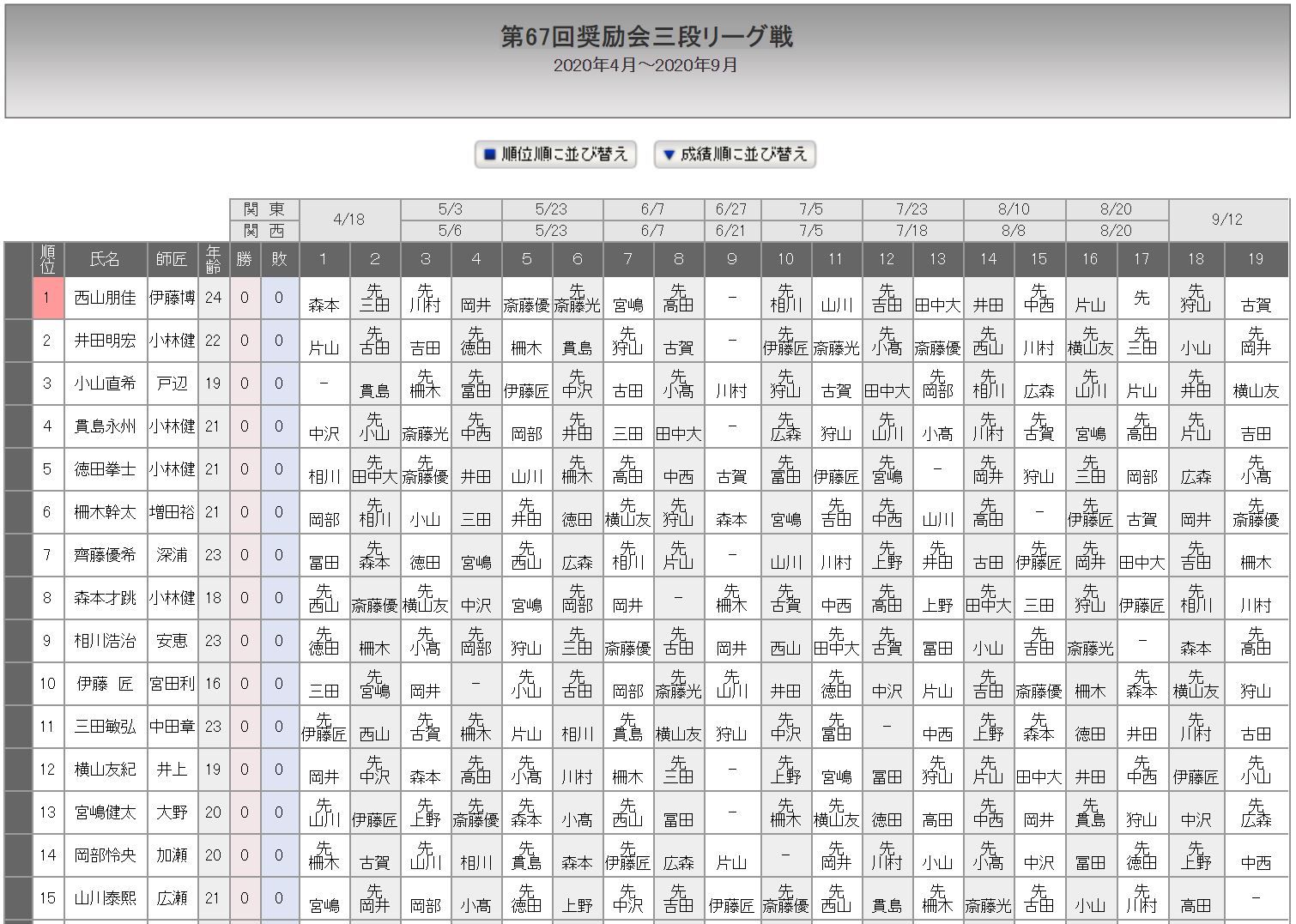Viewport: 1296px width, 924px height.
Task: Click player name 宮嶋健太
Action: 105,812
